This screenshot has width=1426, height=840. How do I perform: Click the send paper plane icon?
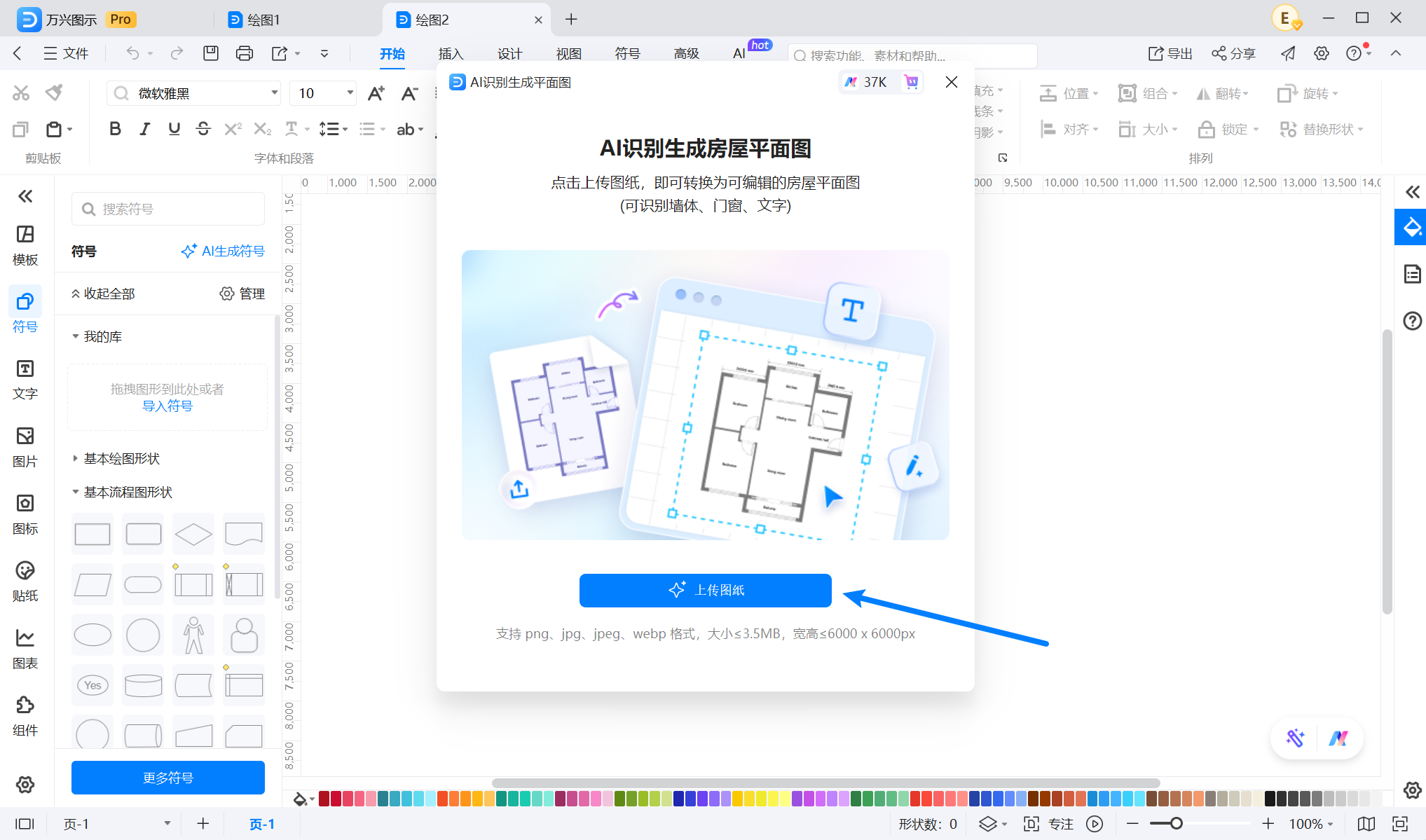(x=1288, y=53)
